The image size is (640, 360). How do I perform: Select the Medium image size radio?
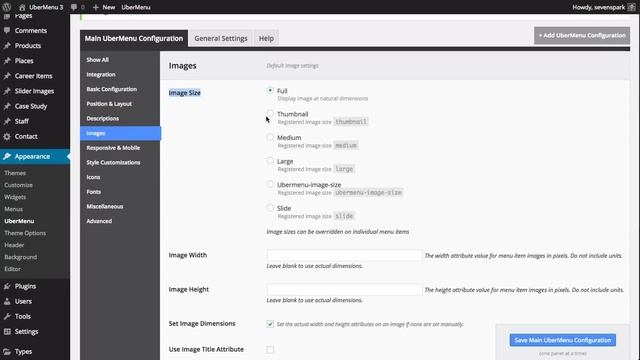coord(270,137)
